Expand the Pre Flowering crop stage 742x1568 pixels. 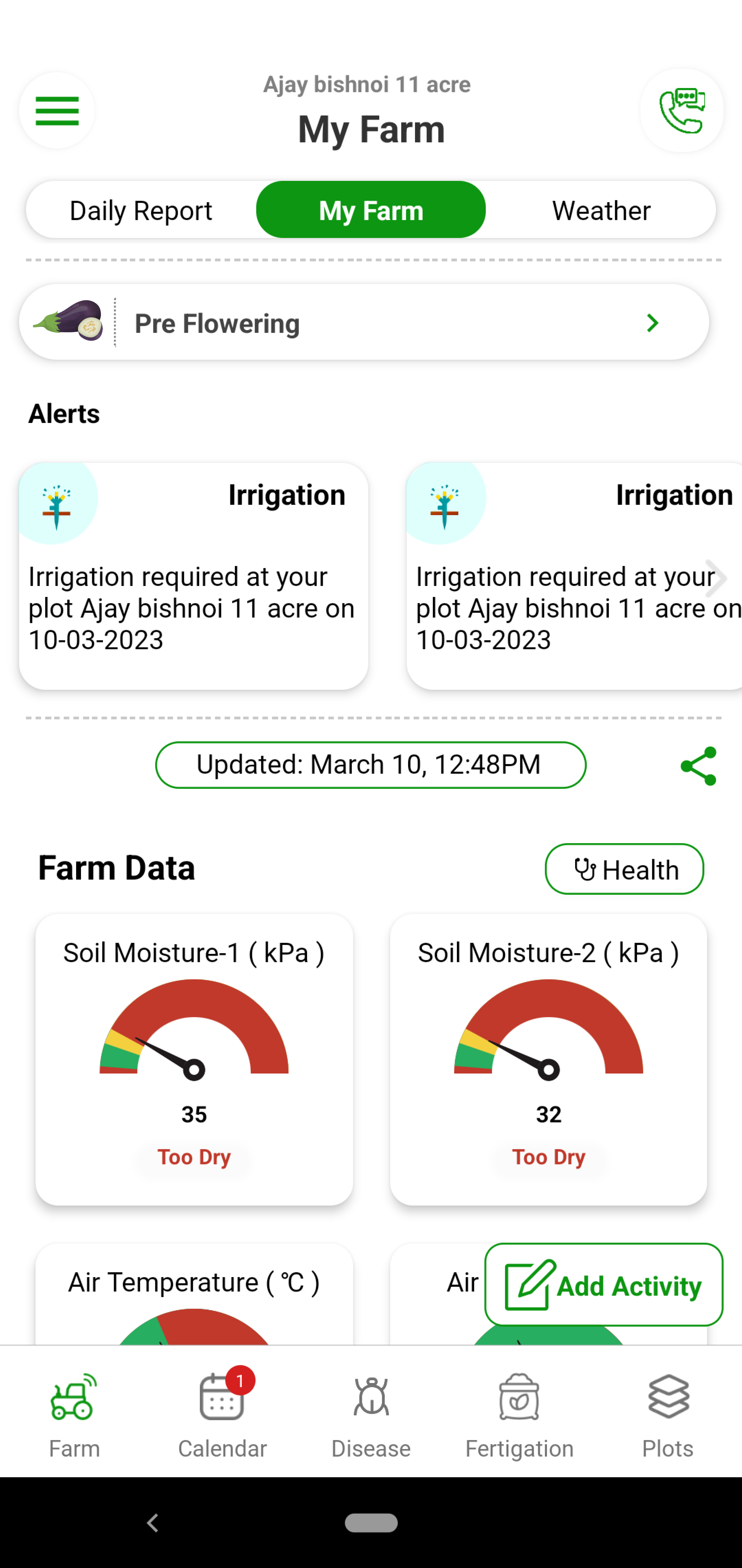[651, 322]
